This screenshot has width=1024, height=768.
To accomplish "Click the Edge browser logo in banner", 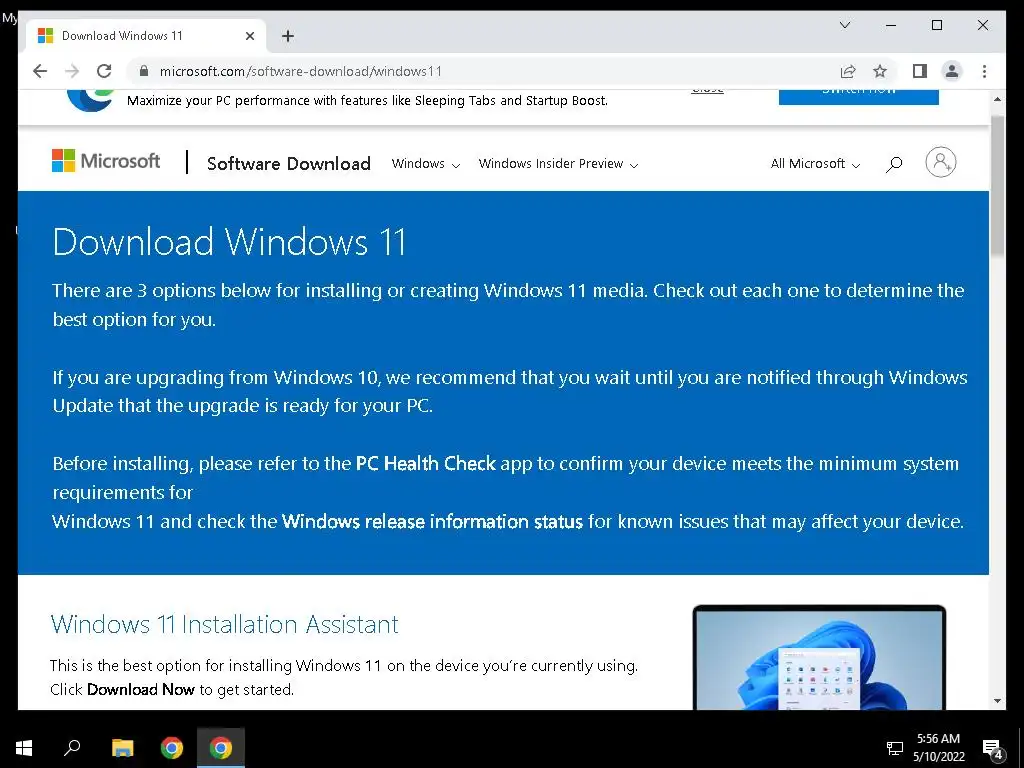I will pos(90,100).
